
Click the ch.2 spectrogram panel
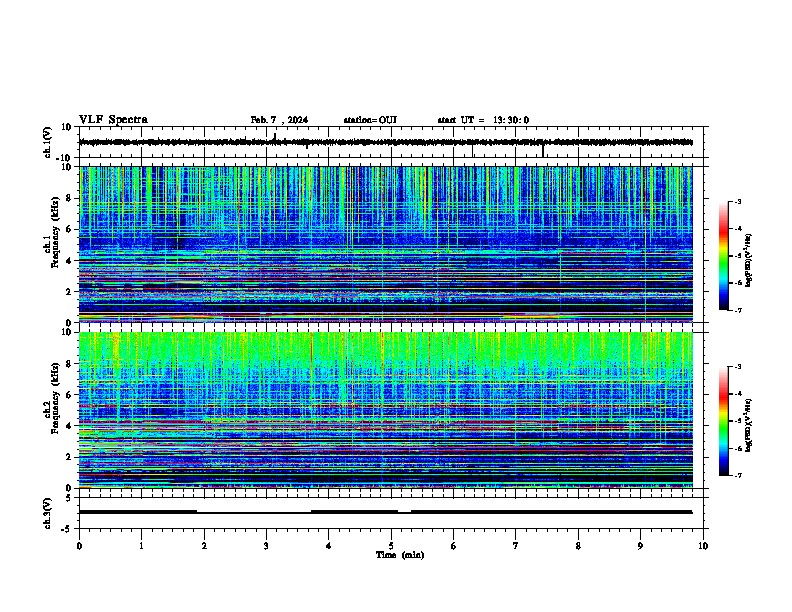pyautogui.click(x=386, y=410)
